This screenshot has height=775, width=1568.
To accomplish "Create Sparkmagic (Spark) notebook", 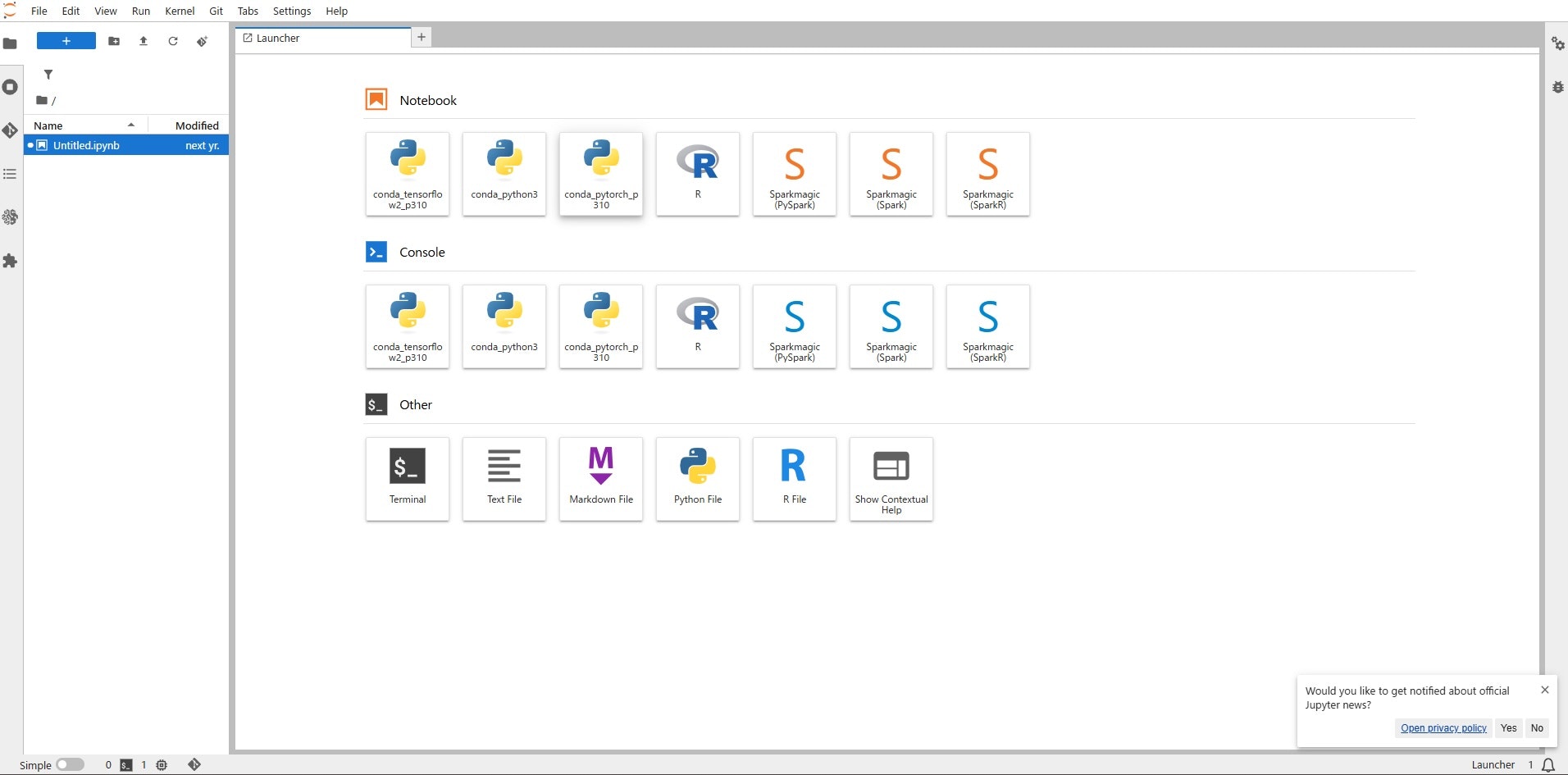I will click(x=891, y=174).
